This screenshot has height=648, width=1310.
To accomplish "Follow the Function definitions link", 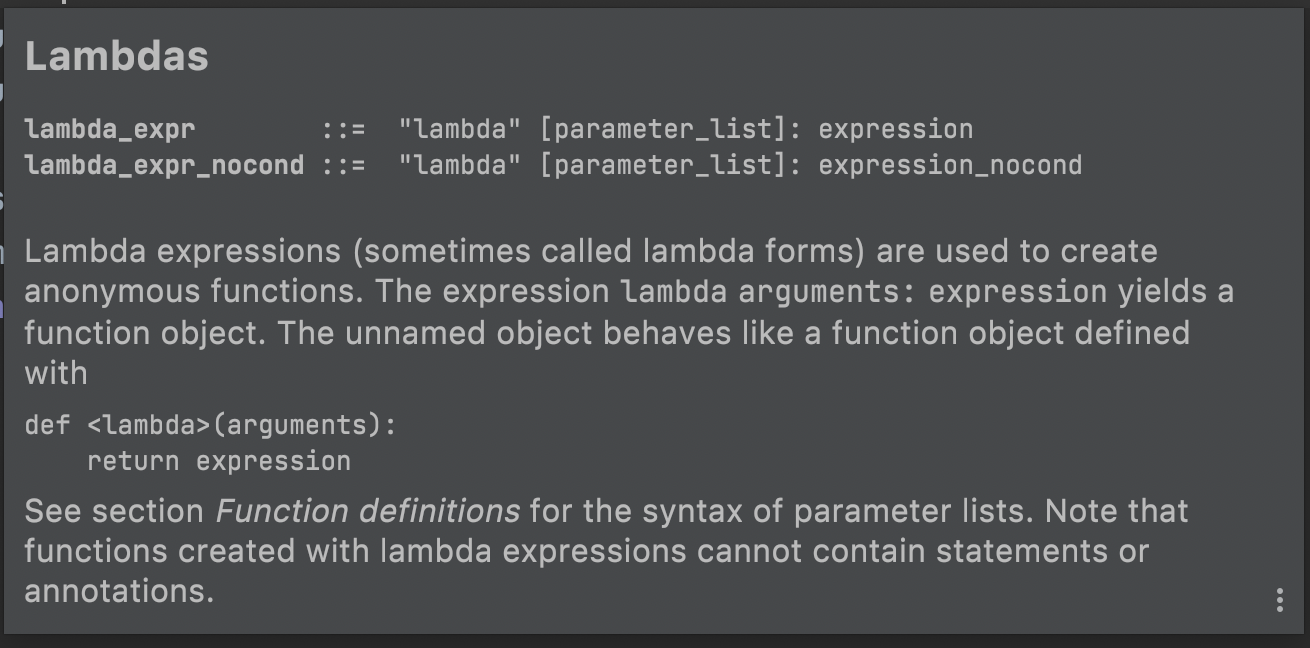I will [x=368, y=511].
